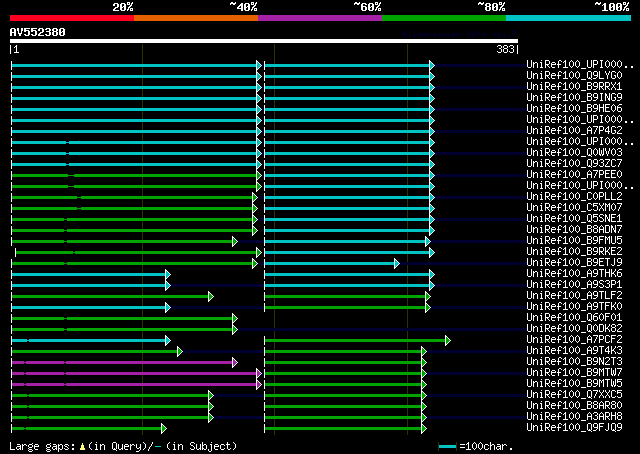Open hit UniRef100_A7P4G2
This screenshot has height=454, width=640.
click(x=574, y=131)
